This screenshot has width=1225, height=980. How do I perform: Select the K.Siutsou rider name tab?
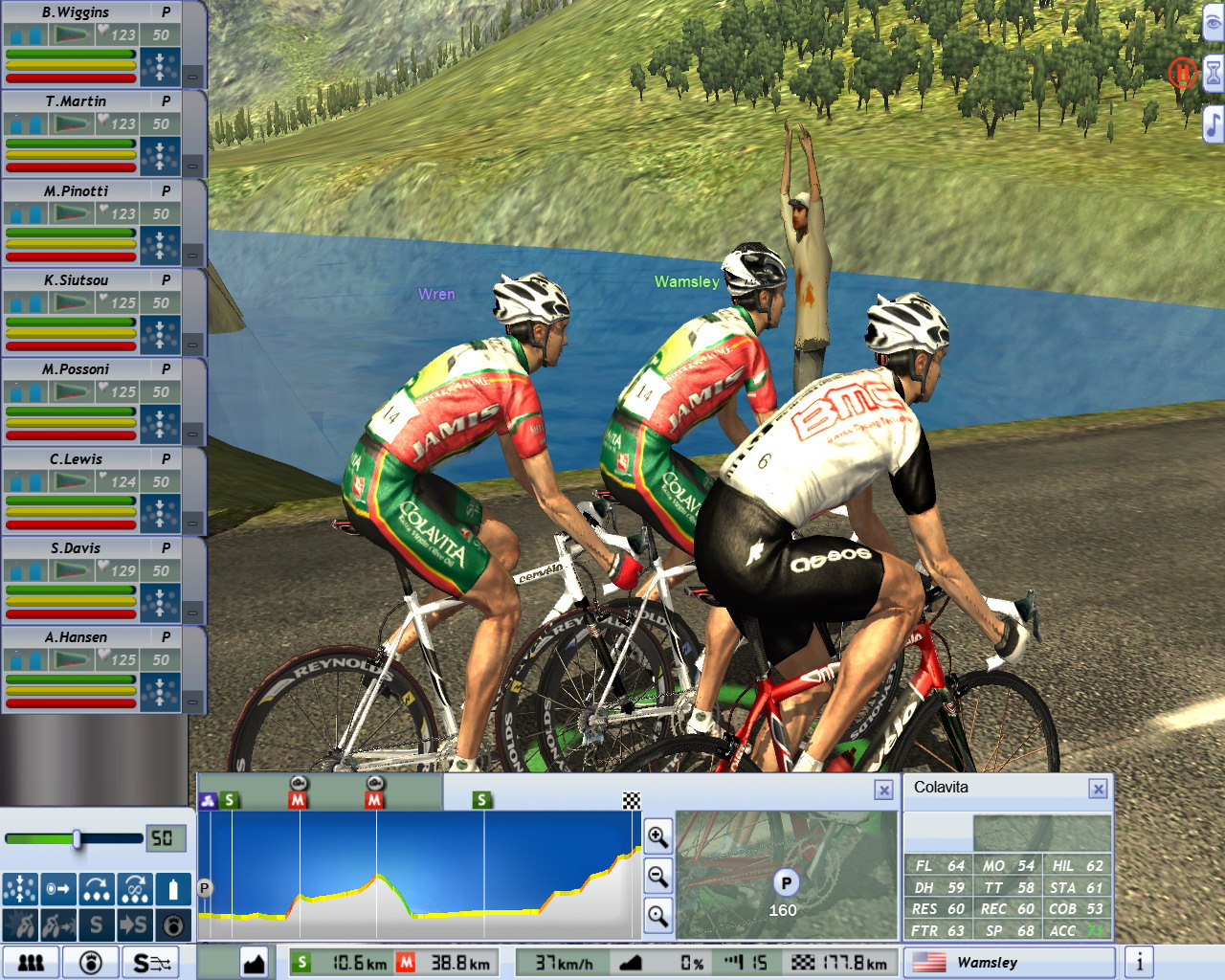(77, 279)
